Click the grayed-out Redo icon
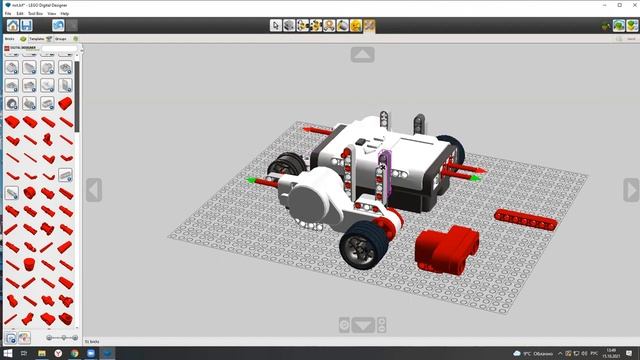The width and height of the screenshot is (640, 360). coord(72,25)
